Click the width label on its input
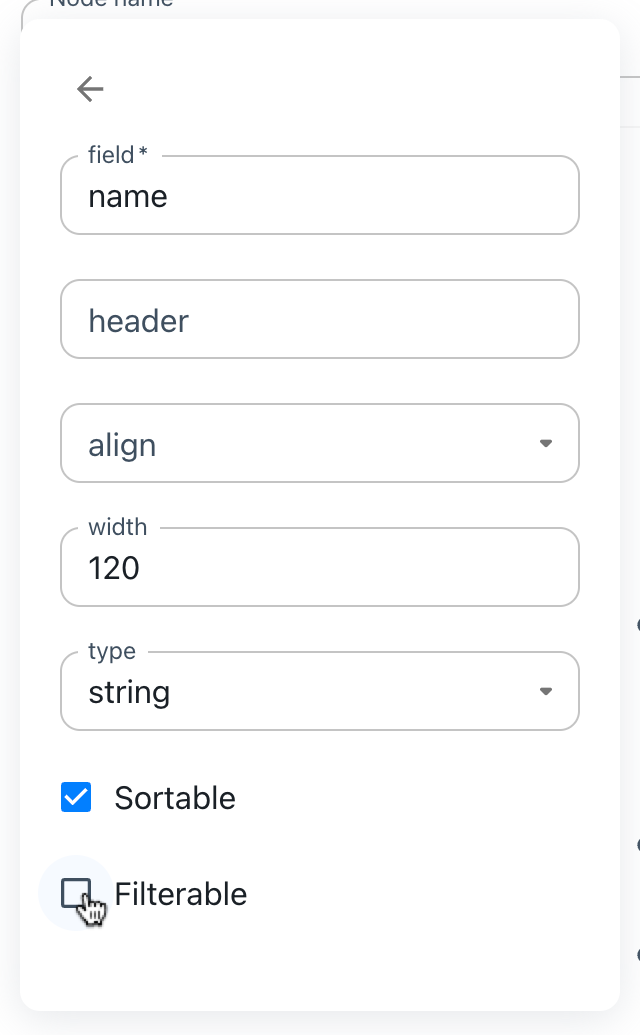 118,527
